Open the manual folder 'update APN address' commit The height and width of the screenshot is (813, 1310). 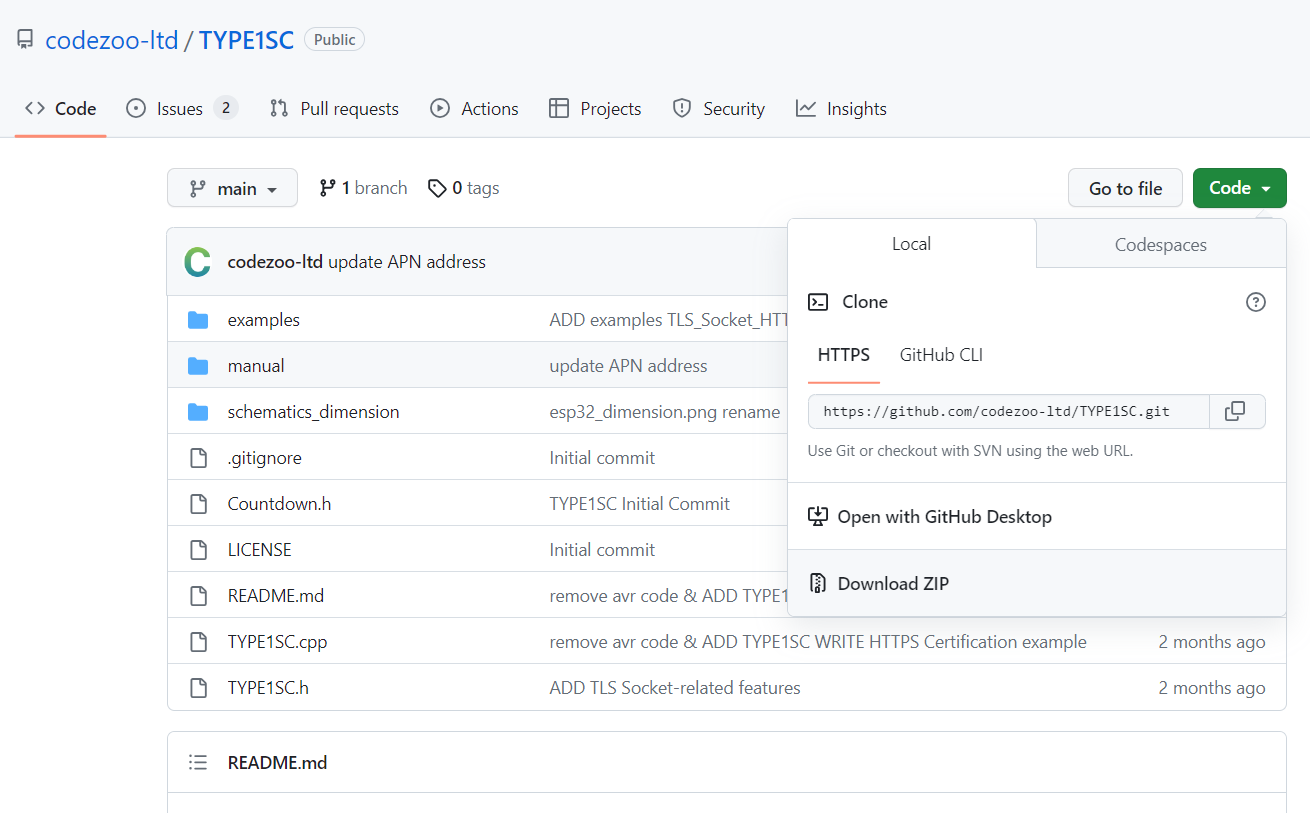click(x=628, y=366)
